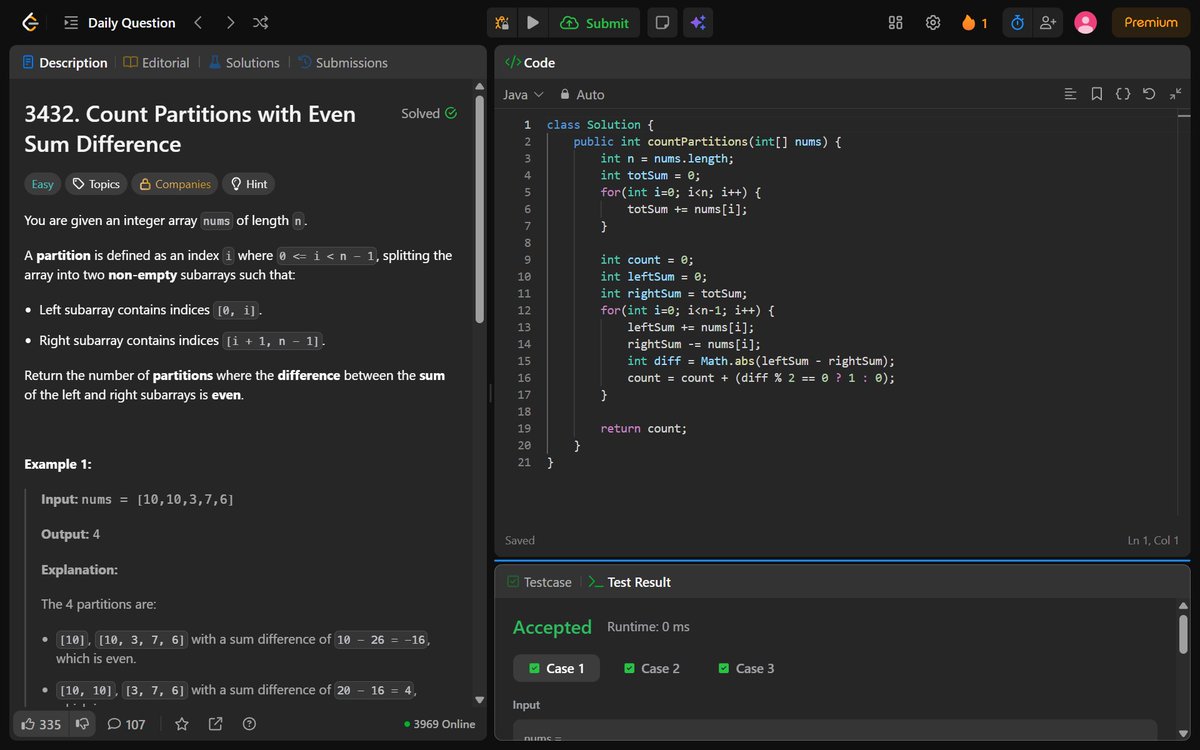
Task: Select Case 2 test case
Action: [651, 668]
